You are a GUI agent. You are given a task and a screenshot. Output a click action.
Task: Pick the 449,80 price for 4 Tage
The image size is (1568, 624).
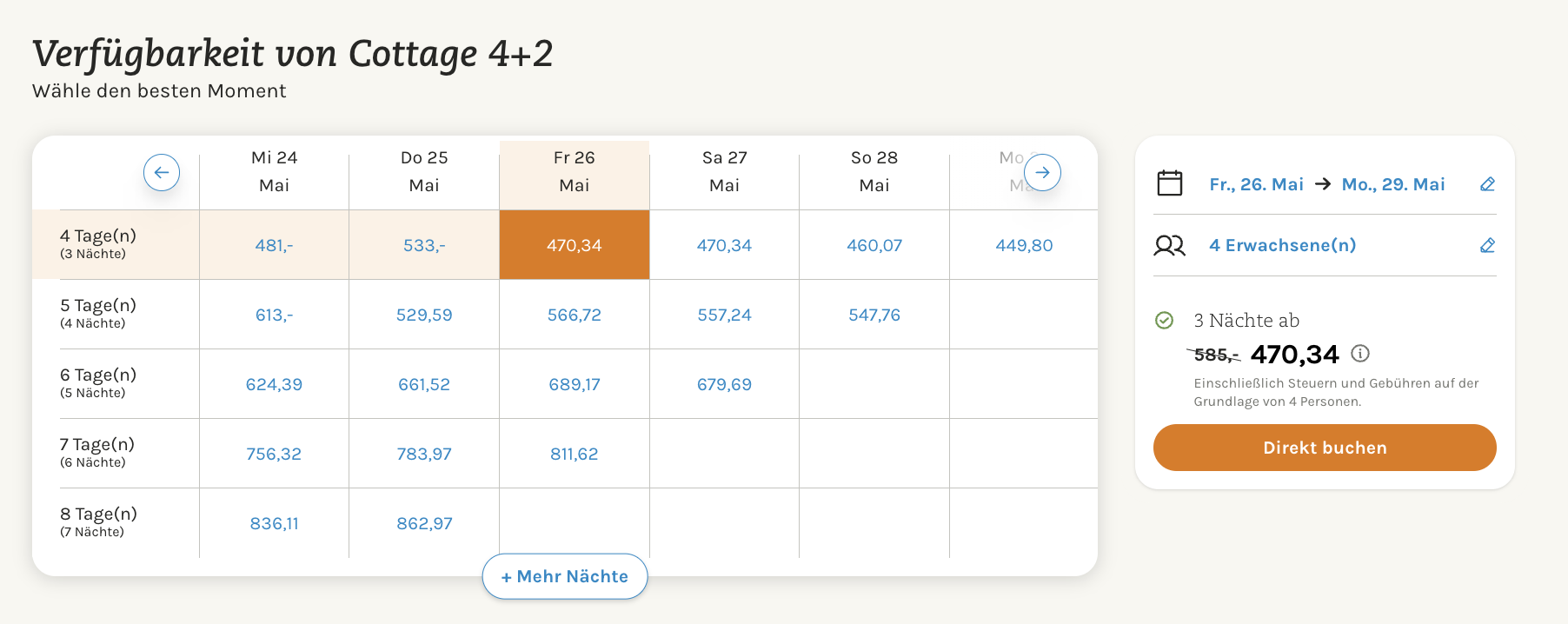1024,245
